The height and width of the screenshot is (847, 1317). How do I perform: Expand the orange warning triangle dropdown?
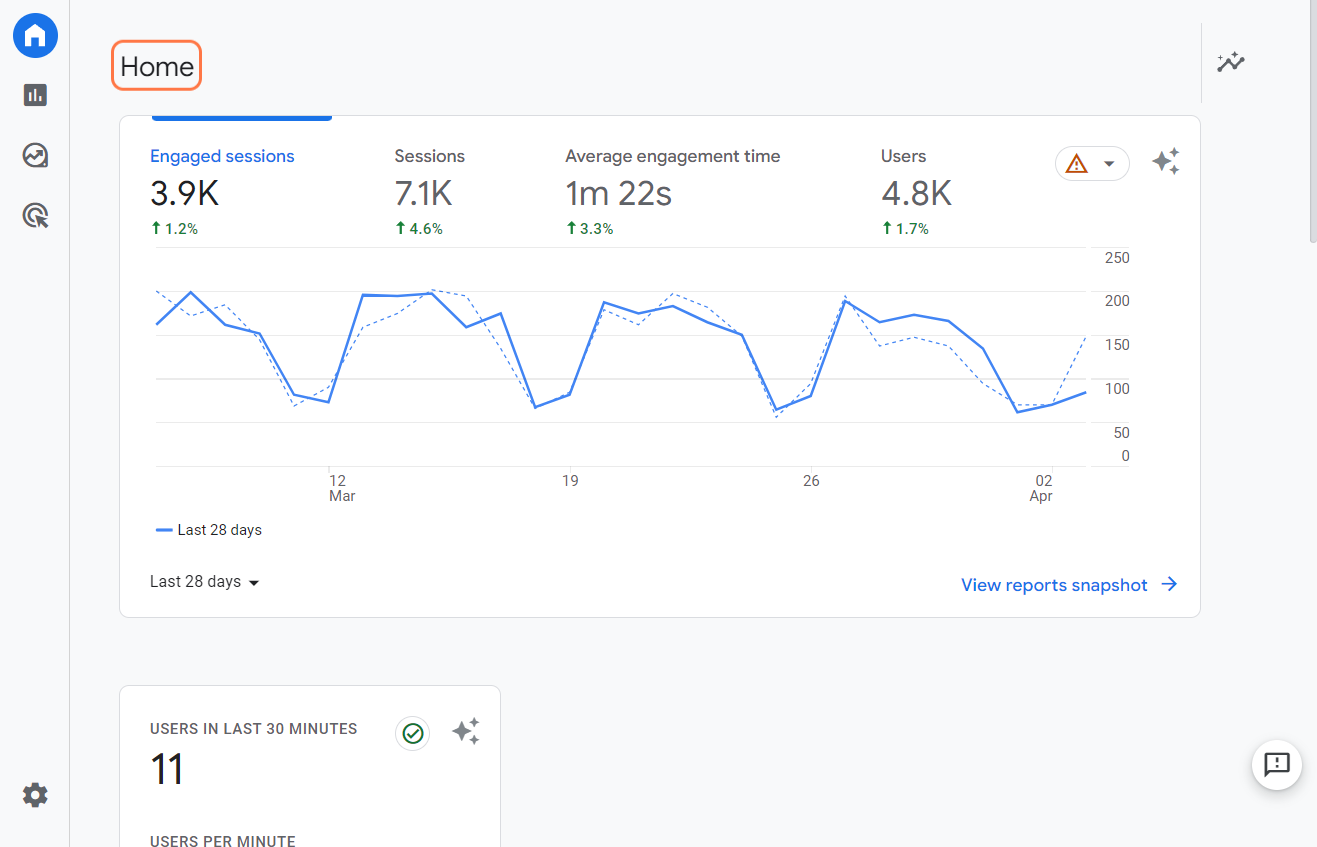click(x=1092, y=163)
